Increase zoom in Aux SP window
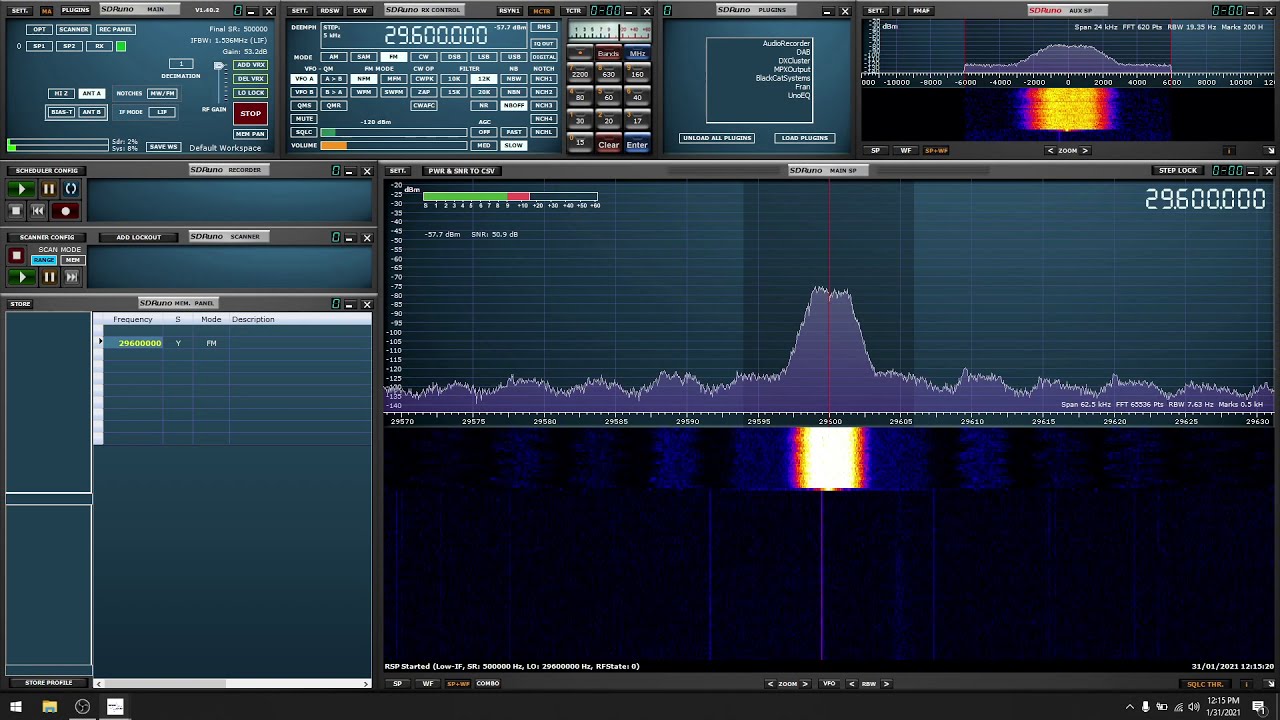This screenshot has height=720, width=1280. click(1085, 151)
